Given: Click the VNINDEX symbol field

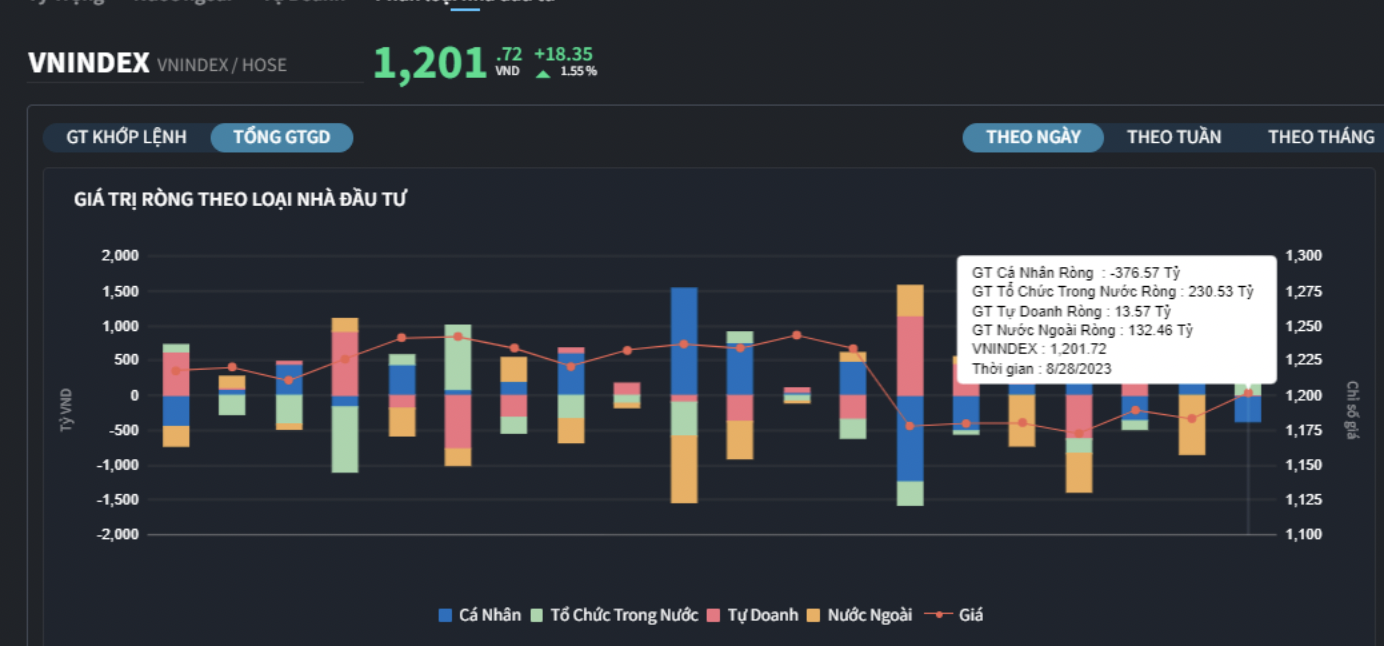Looking at the screenshot, I should (x=89, y=64).
